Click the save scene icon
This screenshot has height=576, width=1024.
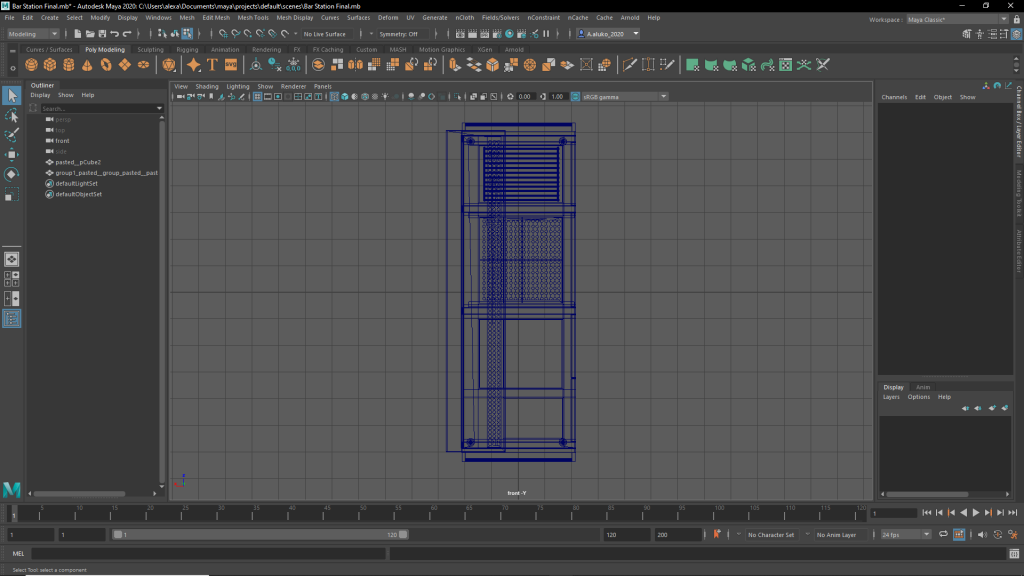coord(102,34)
